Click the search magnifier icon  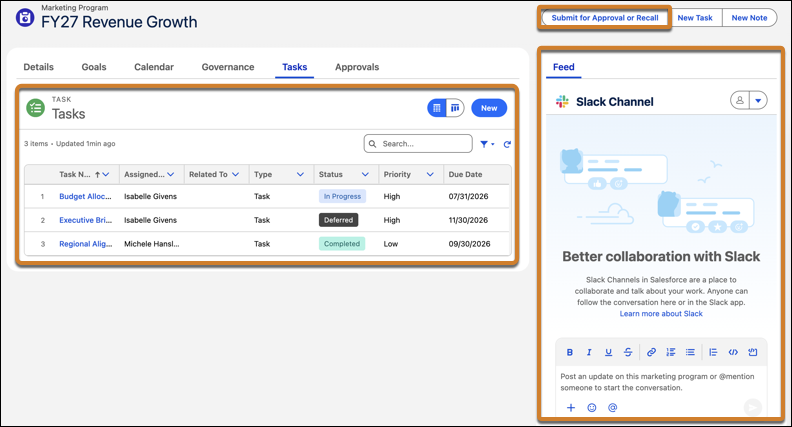(x=372, y=144)
